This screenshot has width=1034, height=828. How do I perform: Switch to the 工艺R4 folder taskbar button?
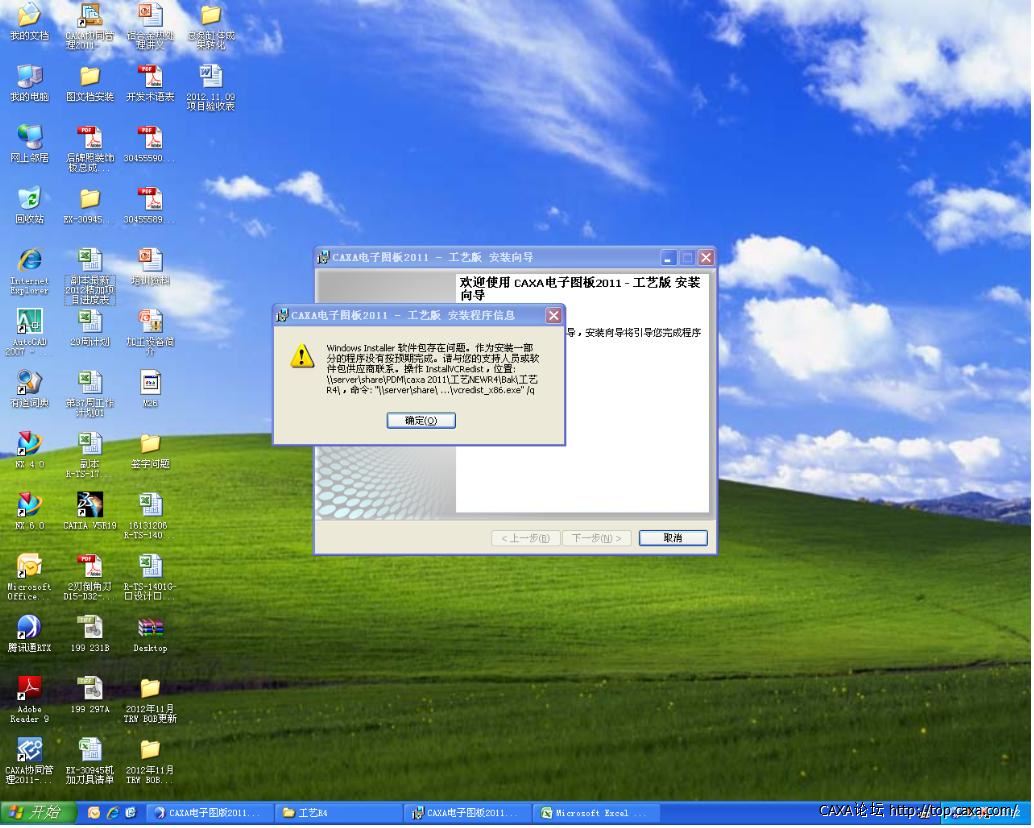(x=339, y=813)
